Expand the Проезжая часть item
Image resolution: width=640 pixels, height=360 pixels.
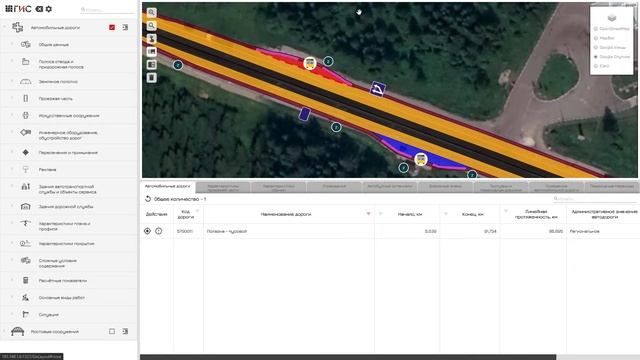tap(12, 98)
